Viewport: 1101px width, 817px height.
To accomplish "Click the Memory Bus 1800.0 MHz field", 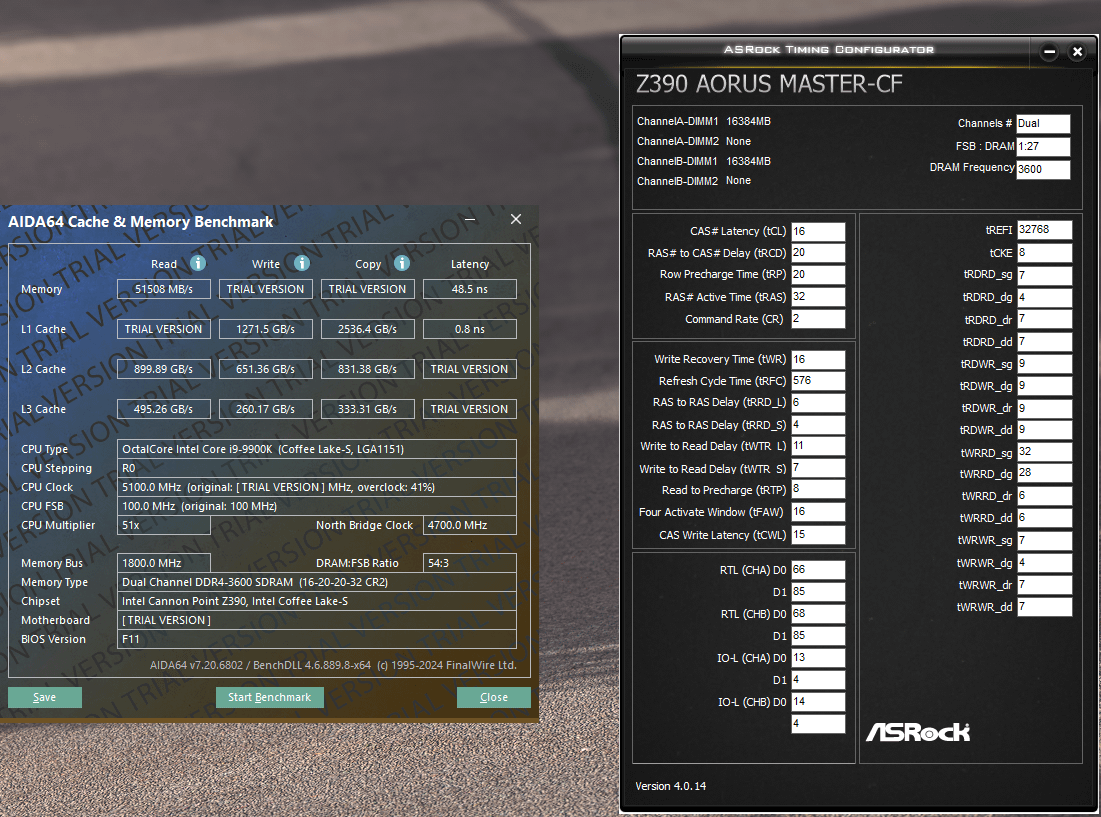I will (x=164, y=563).
